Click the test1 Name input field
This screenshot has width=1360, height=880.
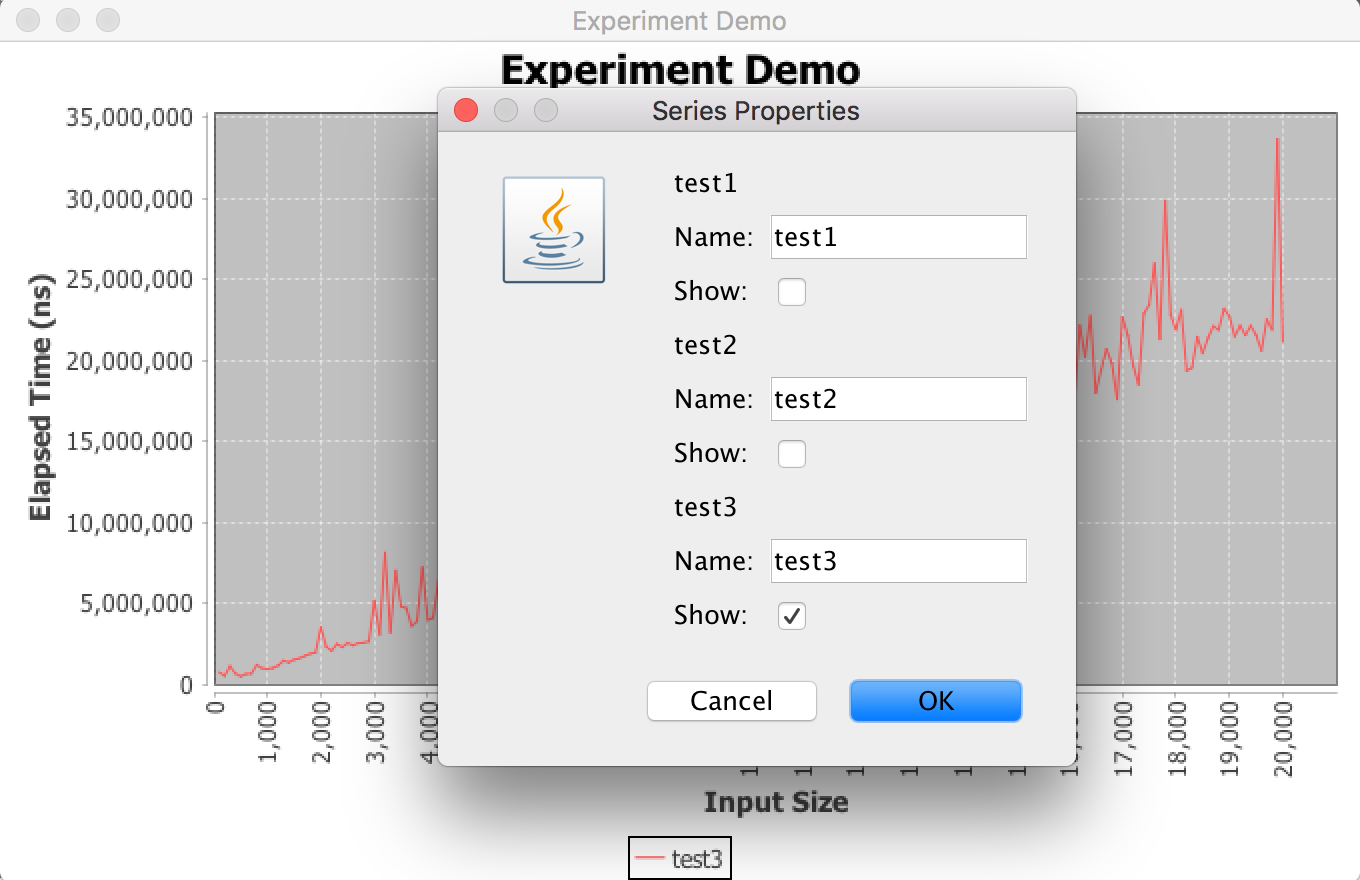click(898, 237)
